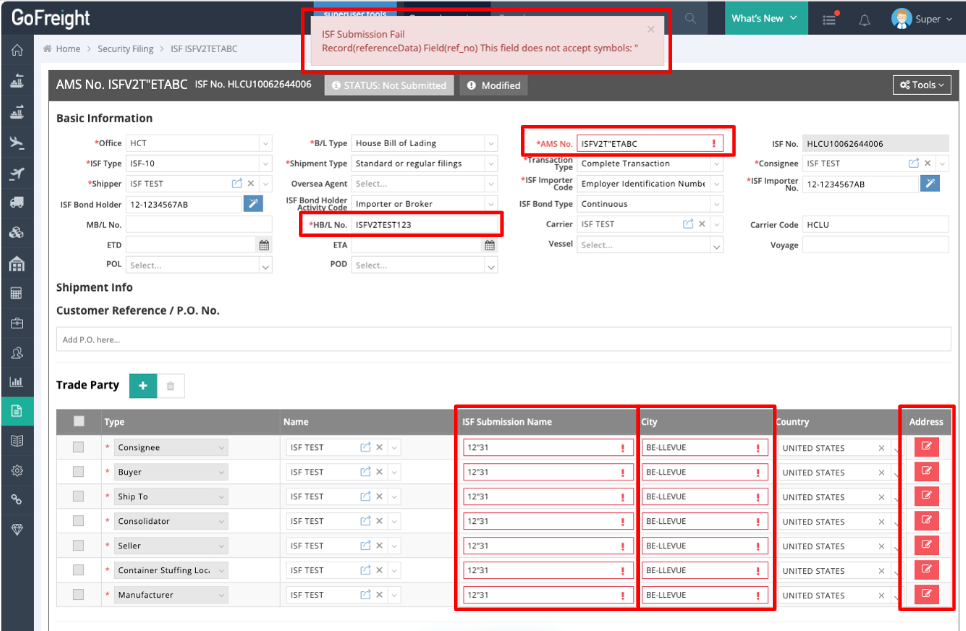Open the ETD calendar picker icon
The image size is (966, 631).
click(x=264, y=245)
